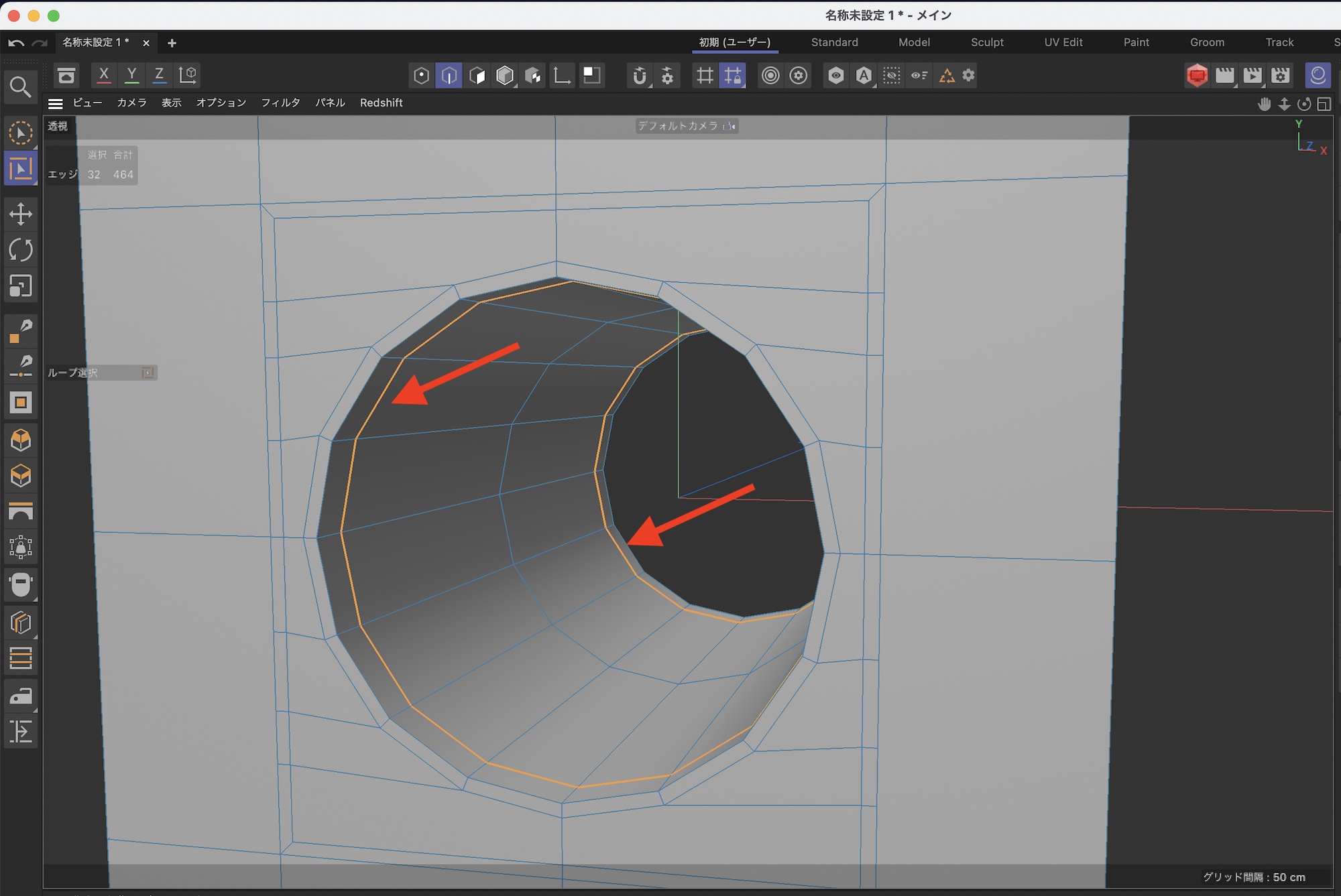Open the フィルタ menu
Screen dimensions: 1341x896
[280, 103]
